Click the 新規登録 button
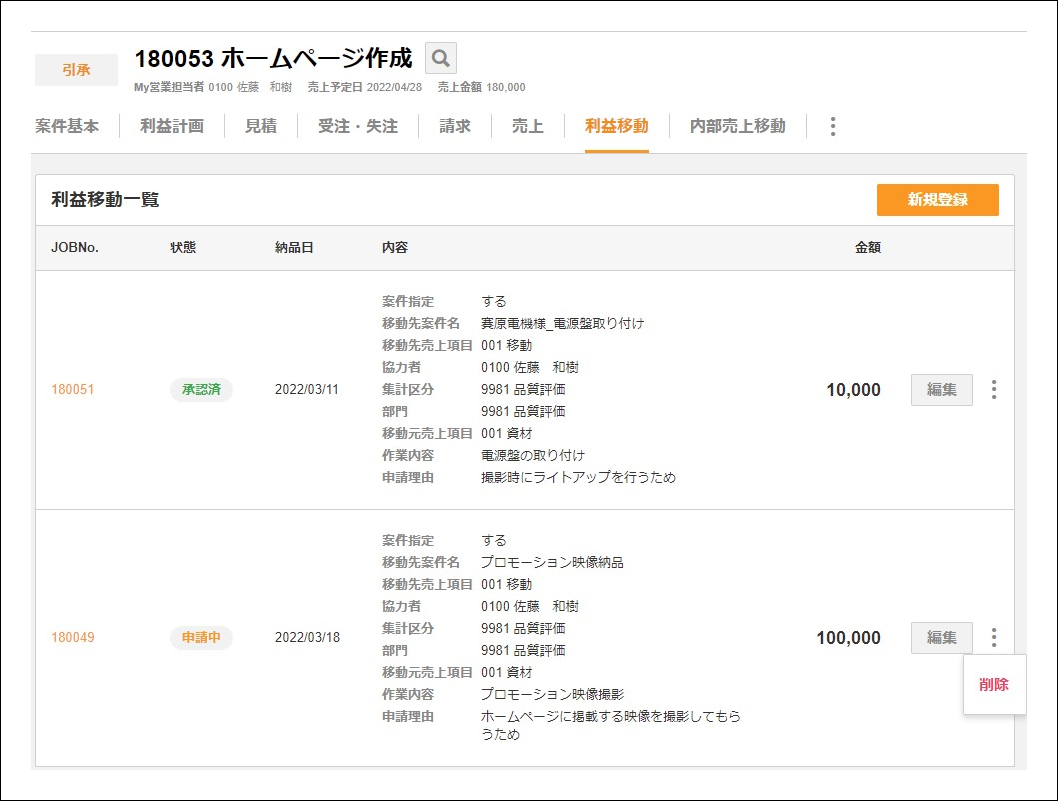1058x801 pixels. point(938,200)
